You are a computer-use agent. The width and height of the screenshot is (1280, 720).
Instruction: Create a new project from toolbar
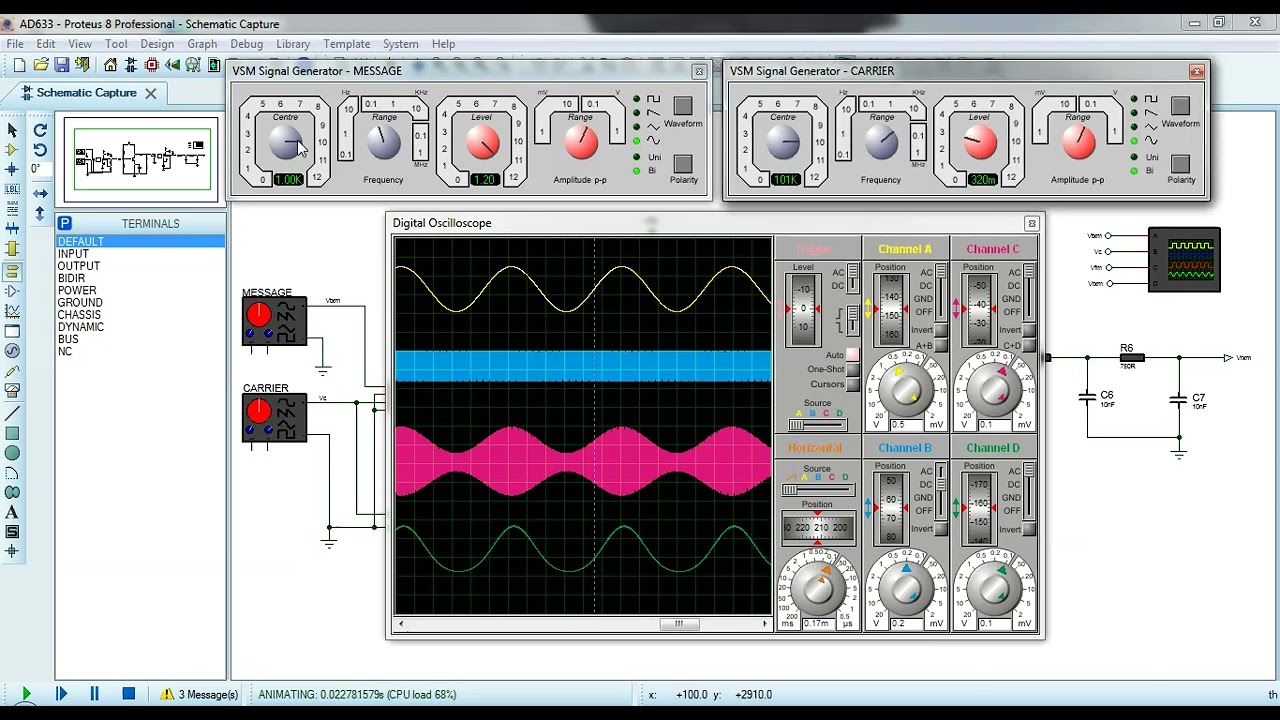coord(19,65)
